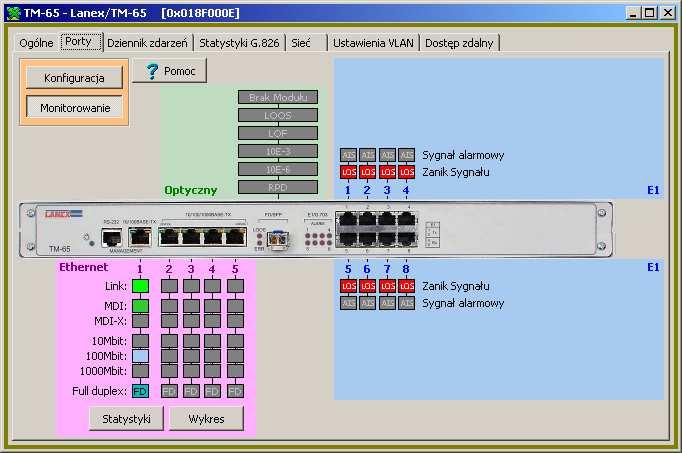The width and height of the screenshot is (682, 453).
Task: Click the Brak Modułu optical indicator
Action: coord(278,97)
